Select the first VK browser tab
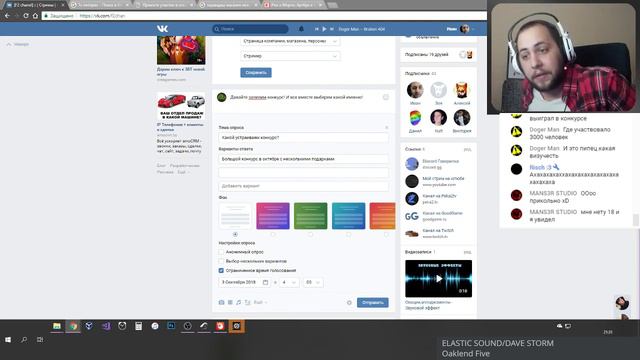Viewport: 640px width, 360px height. (35, 5)
